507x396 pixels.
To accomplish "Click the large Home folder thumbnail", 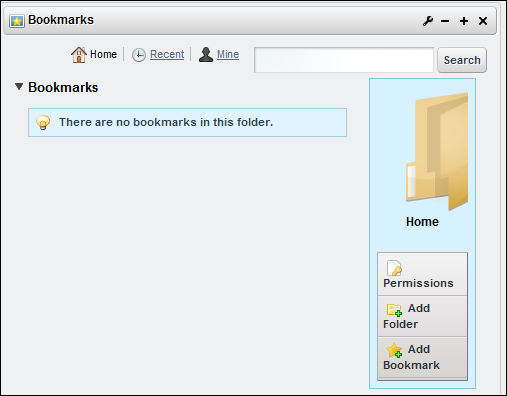I will (x=437, y=152).
